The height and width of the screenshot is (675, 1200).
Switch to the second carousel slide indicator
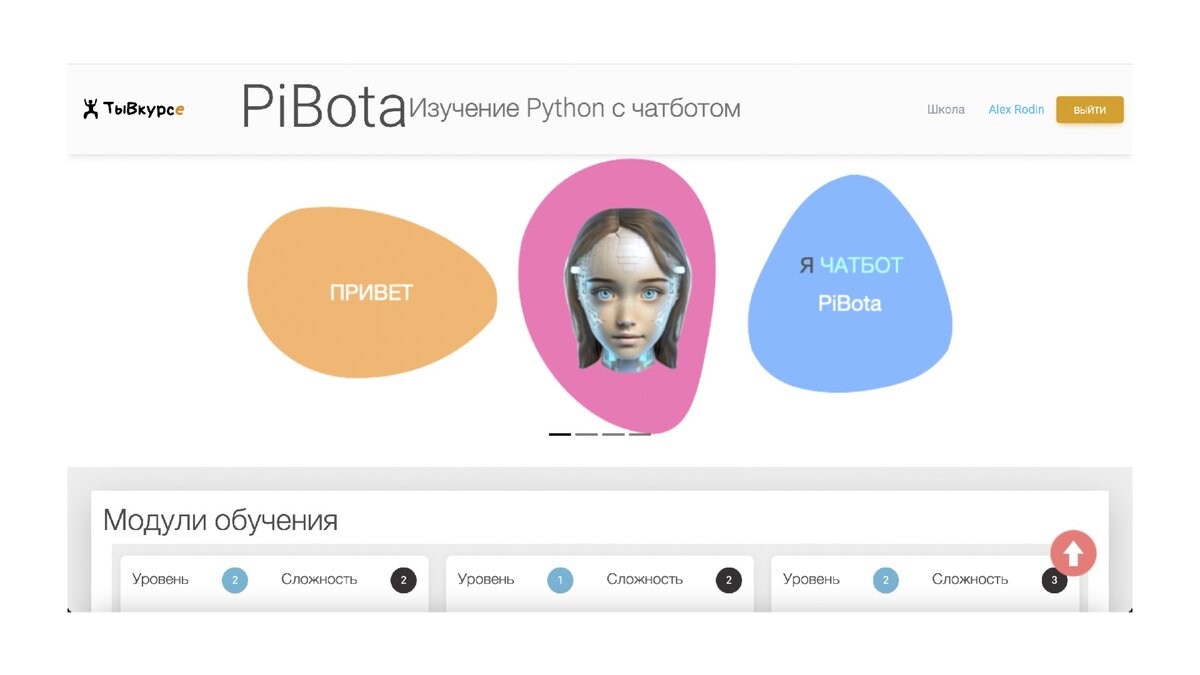pos(587,434)
